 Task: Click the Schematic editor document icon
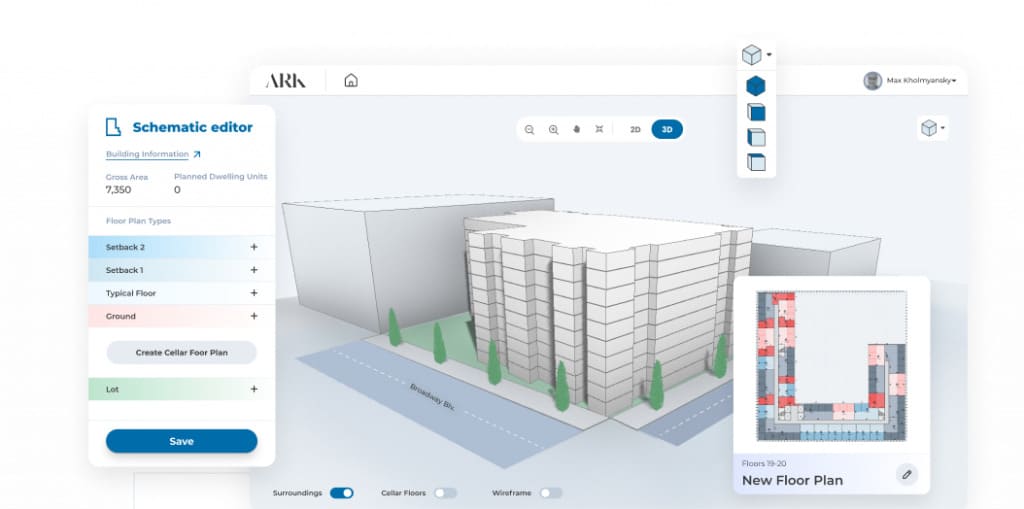114,127
